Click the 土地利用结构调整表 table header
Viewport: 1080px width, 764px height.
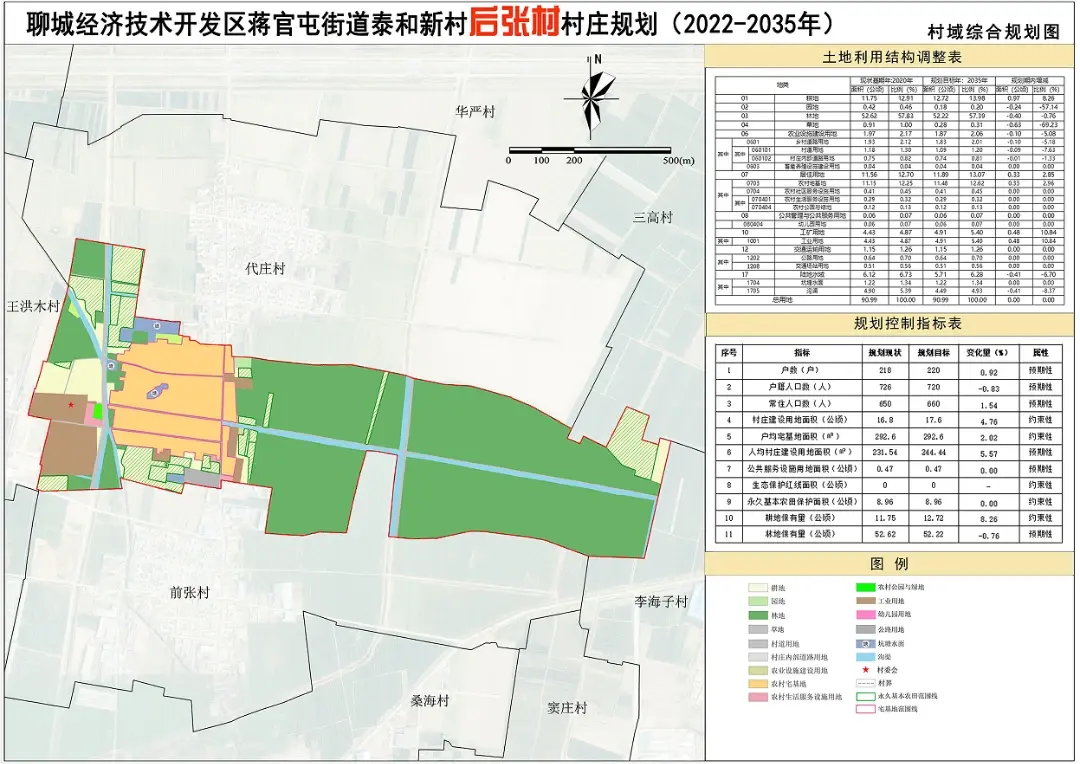[x=891, y=57]
